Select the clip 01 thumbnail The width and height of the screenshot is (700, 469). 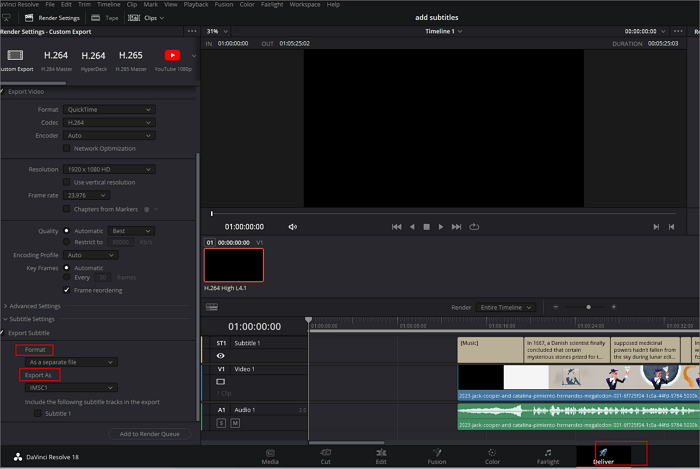(x=234, y=265)
